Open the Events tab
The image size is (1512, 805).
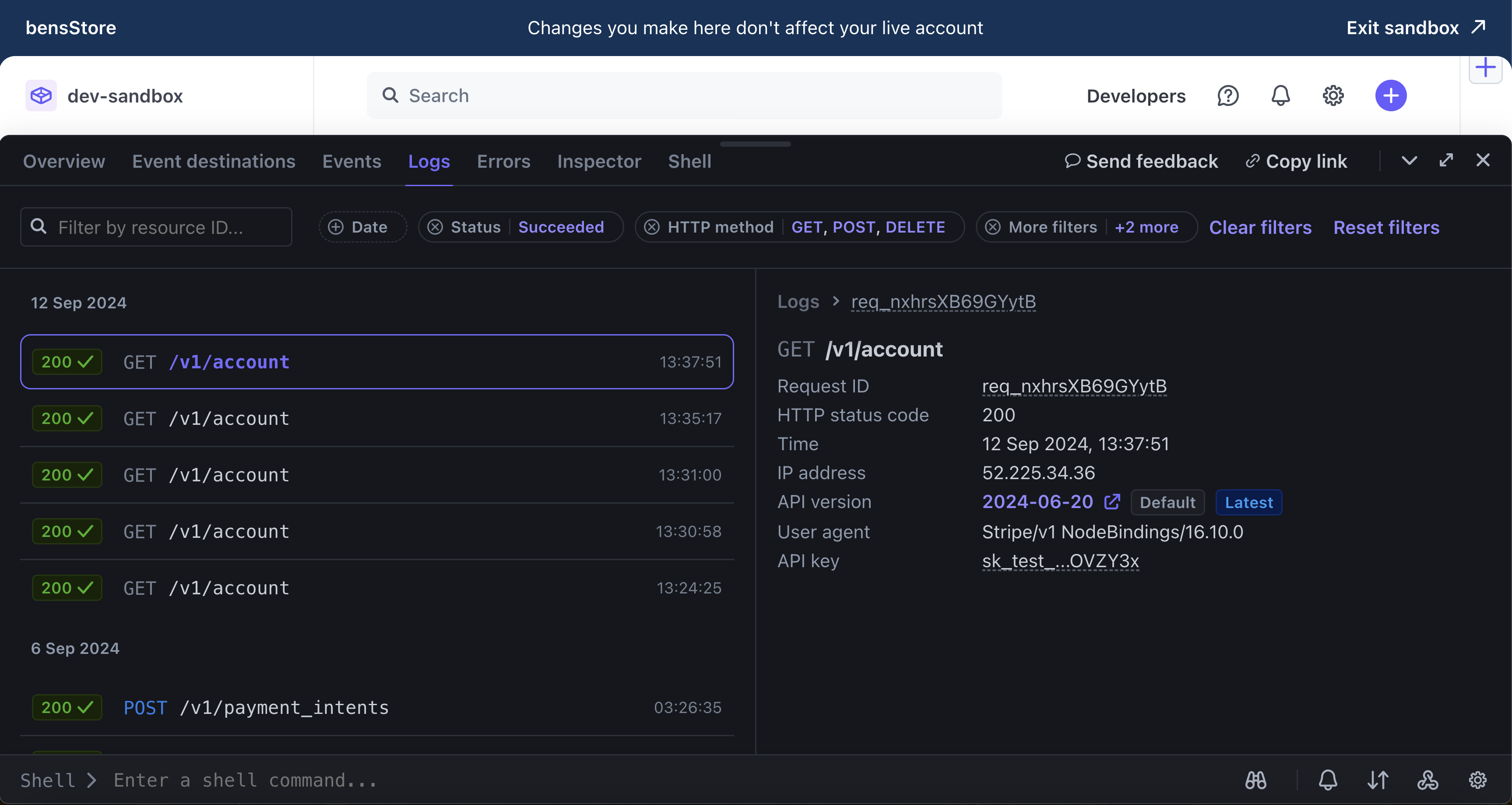pyautogui.click(x=352, y=161)
